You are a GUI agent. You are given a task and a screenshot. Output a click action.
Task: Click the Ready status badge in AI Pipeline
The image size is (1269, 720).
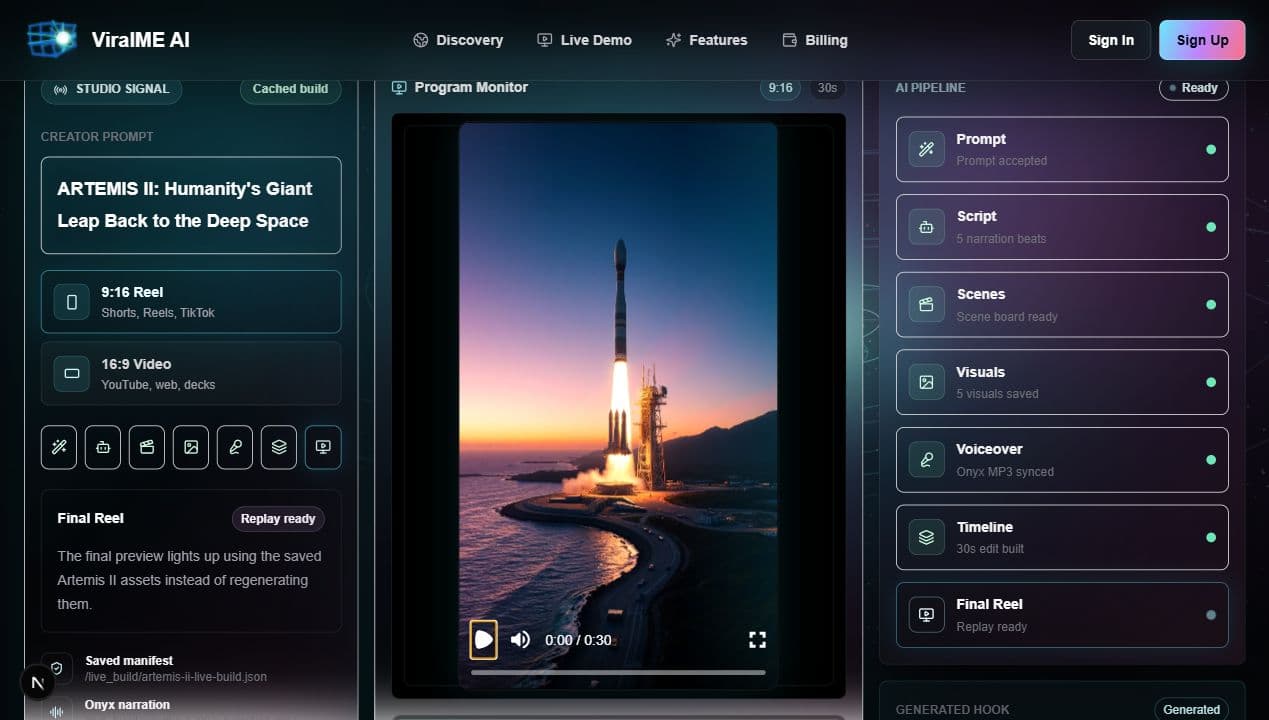click(1194, 88)
